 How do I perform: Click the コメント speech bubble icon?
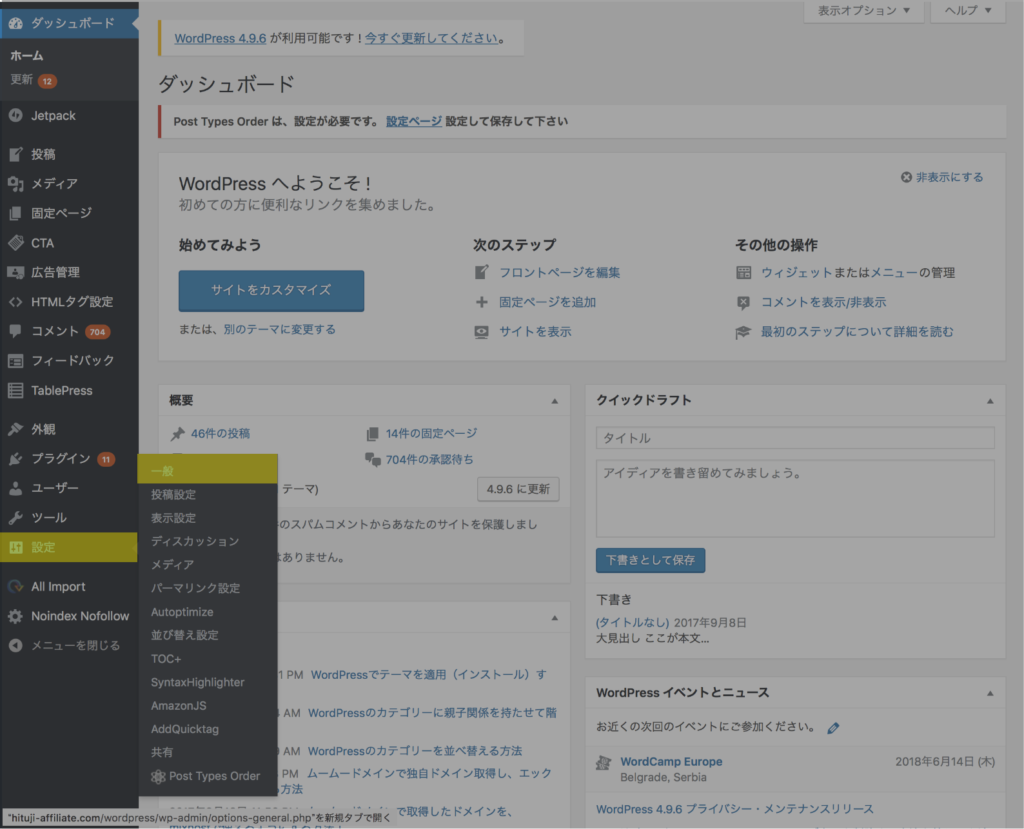click(16, 331)
